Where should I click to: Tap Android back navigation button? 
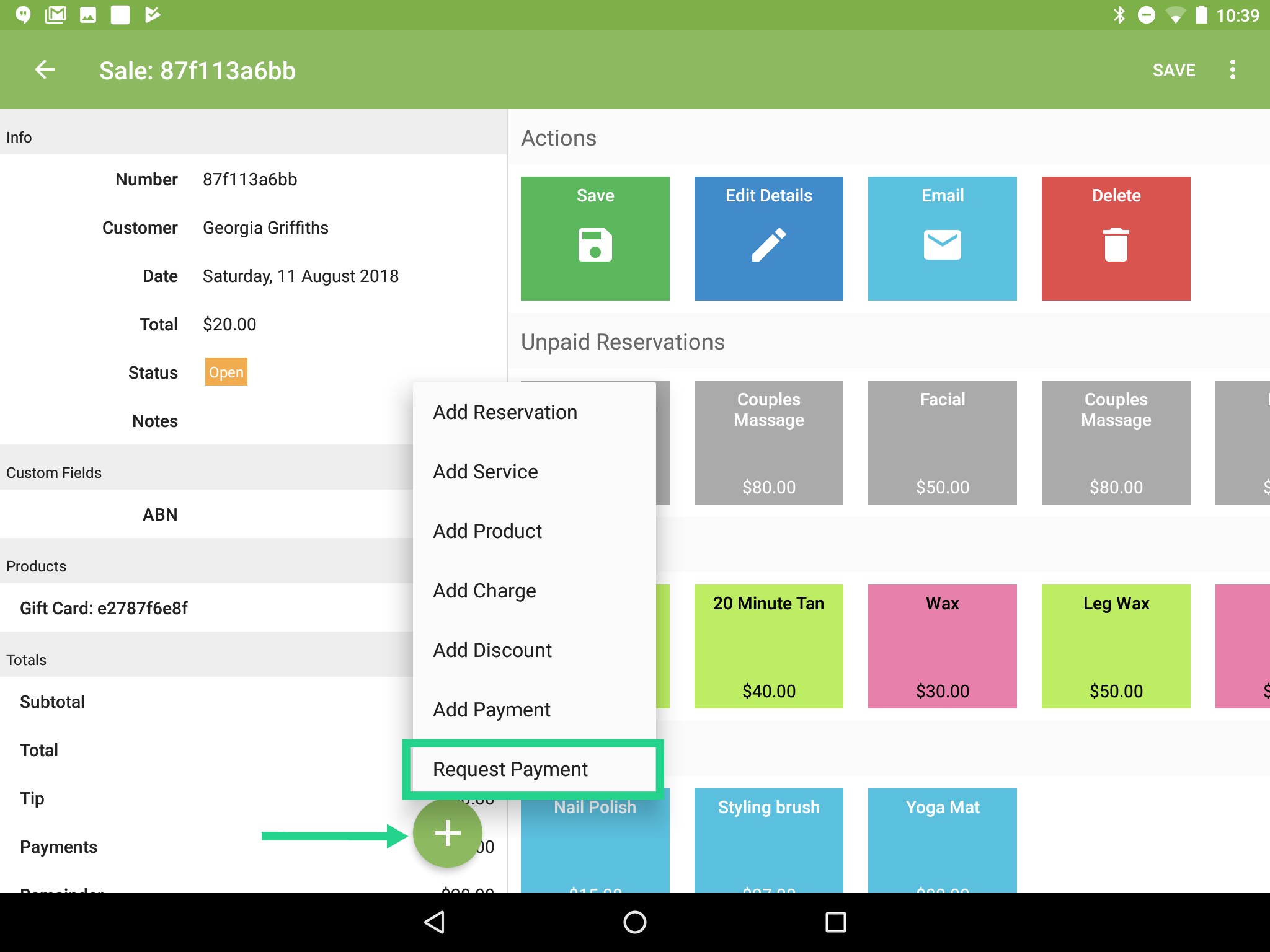pyautogui.click(x=434, y=922)
